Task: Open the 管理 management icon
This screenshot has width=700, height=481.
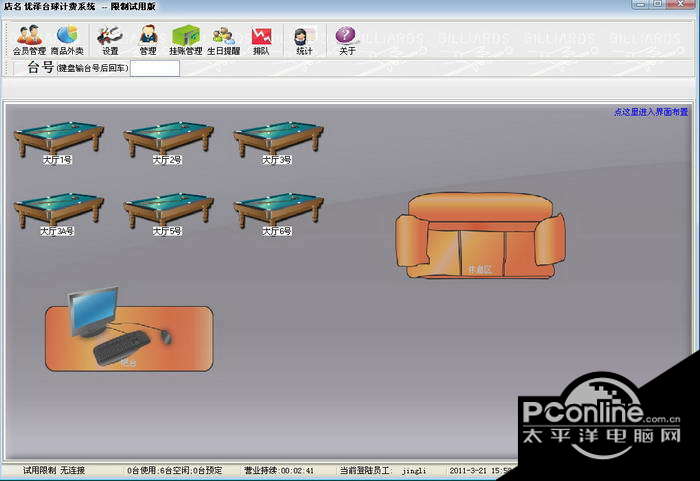Action: click(148, 40)
